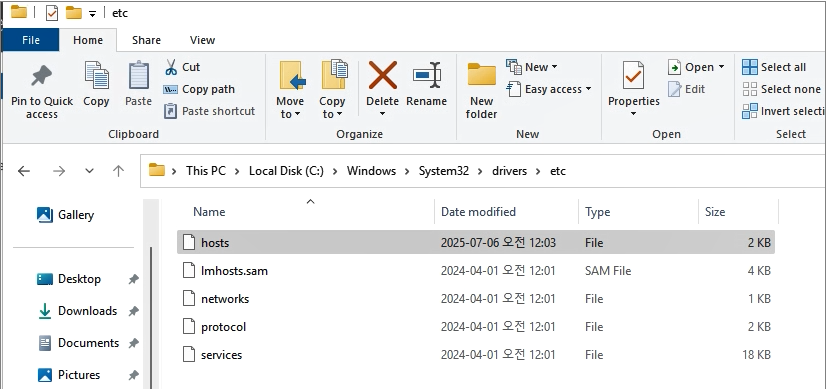
Task: Select the lmhosts.sam file
Action: 476,271
